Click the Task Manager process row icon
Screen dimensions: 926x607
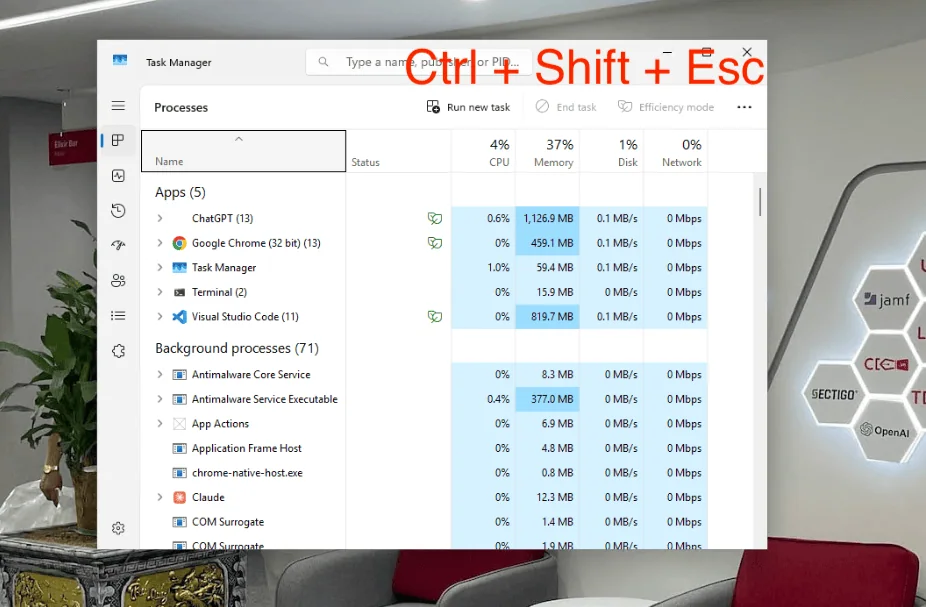180,267
